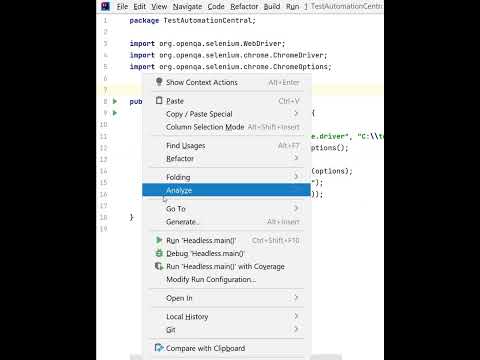This screenshot has height=360, width=480.
Task: Select Show Context Actions in context menu
Action: (x=227, y=82)
